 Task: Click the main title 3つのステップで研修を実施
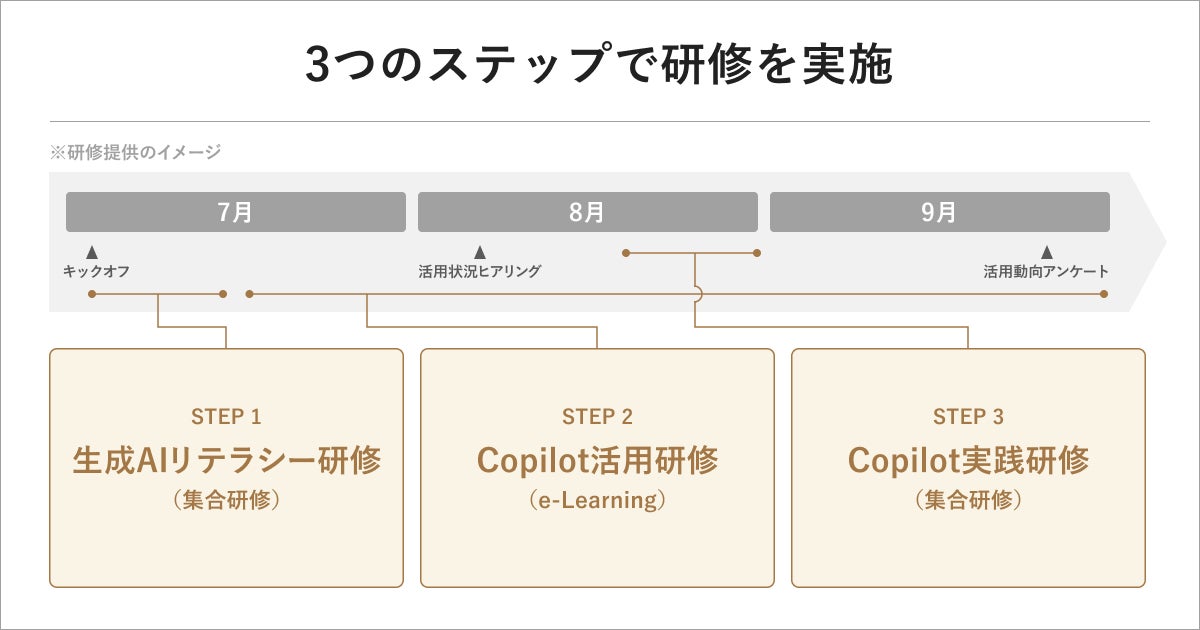click(599, 66)
